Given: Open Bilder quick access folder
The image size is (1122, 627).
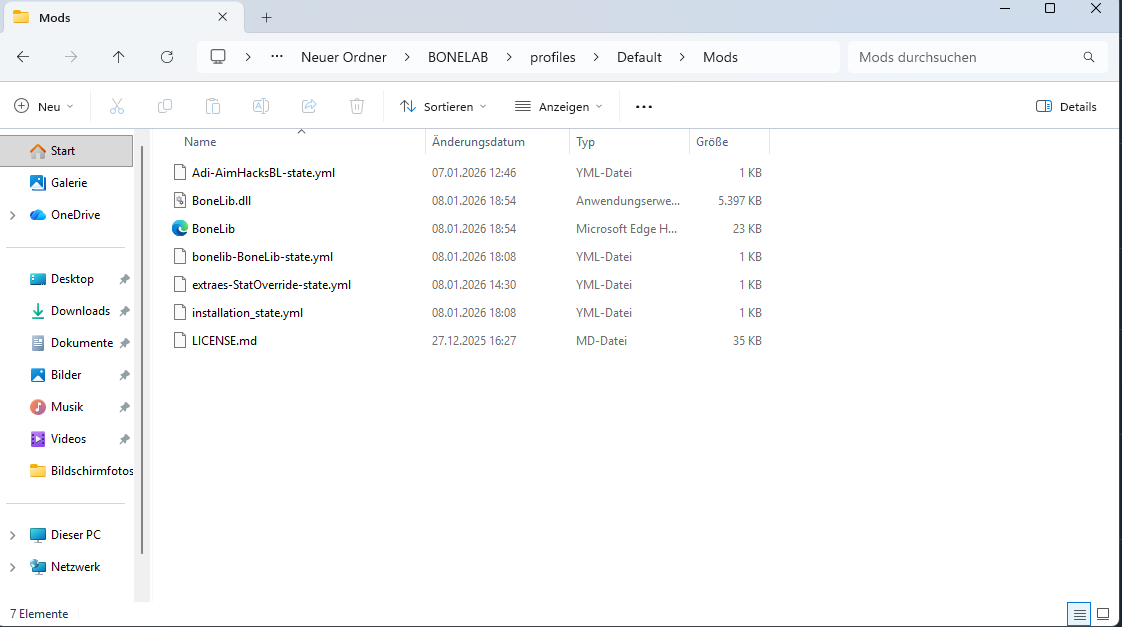Looking at the screenshot, I should [67, 375].
